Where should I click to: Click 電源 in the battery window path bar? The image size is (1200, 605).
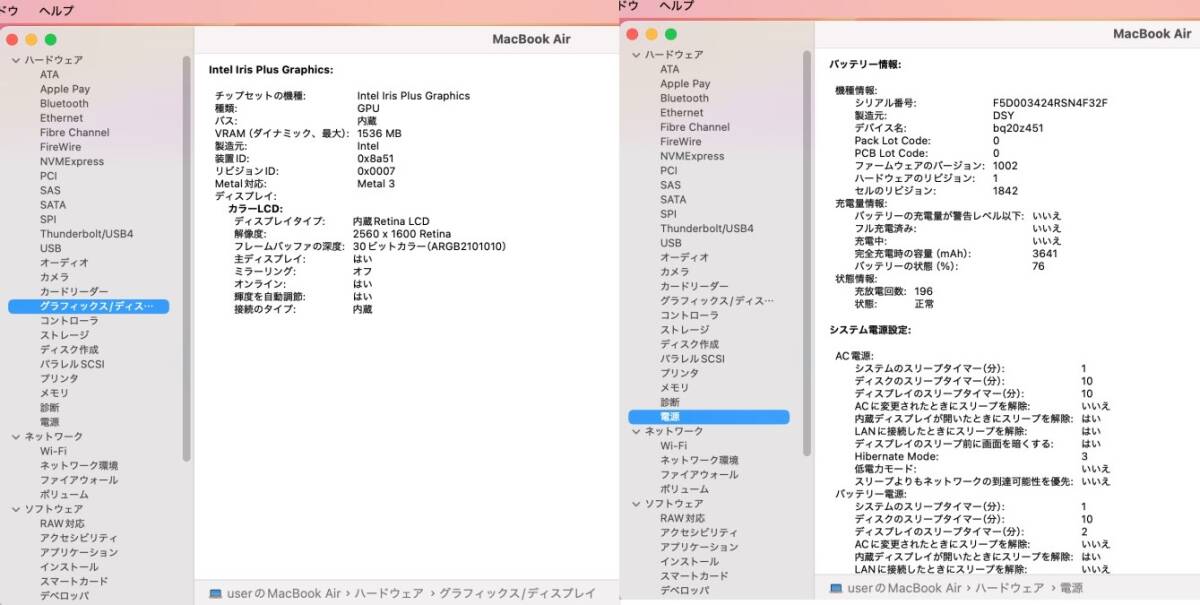pos(1071,588)
